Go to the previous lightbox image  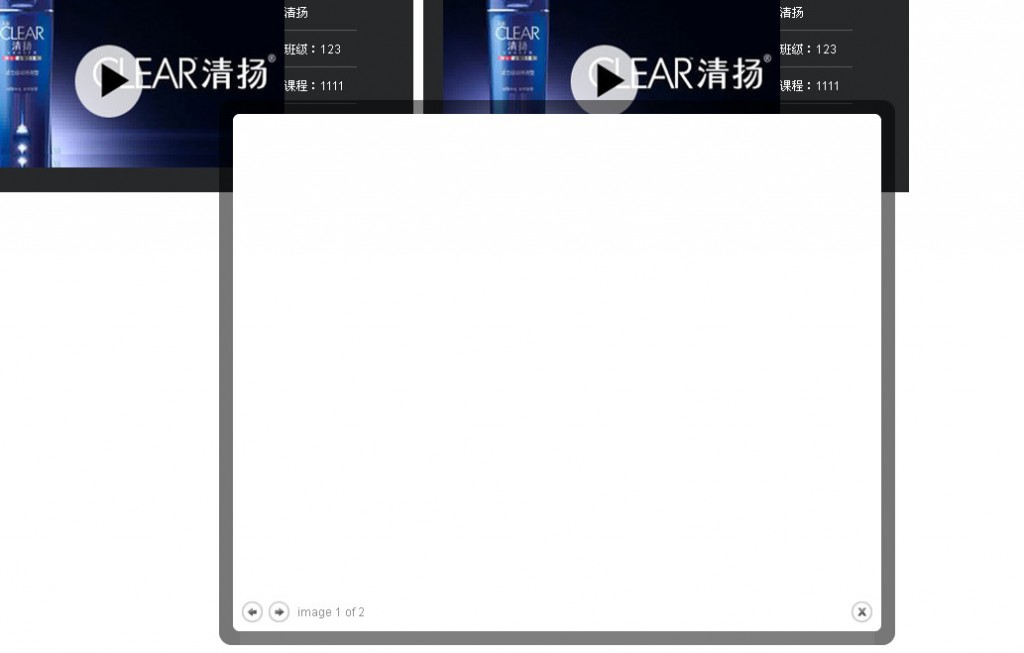coord(252,612)
